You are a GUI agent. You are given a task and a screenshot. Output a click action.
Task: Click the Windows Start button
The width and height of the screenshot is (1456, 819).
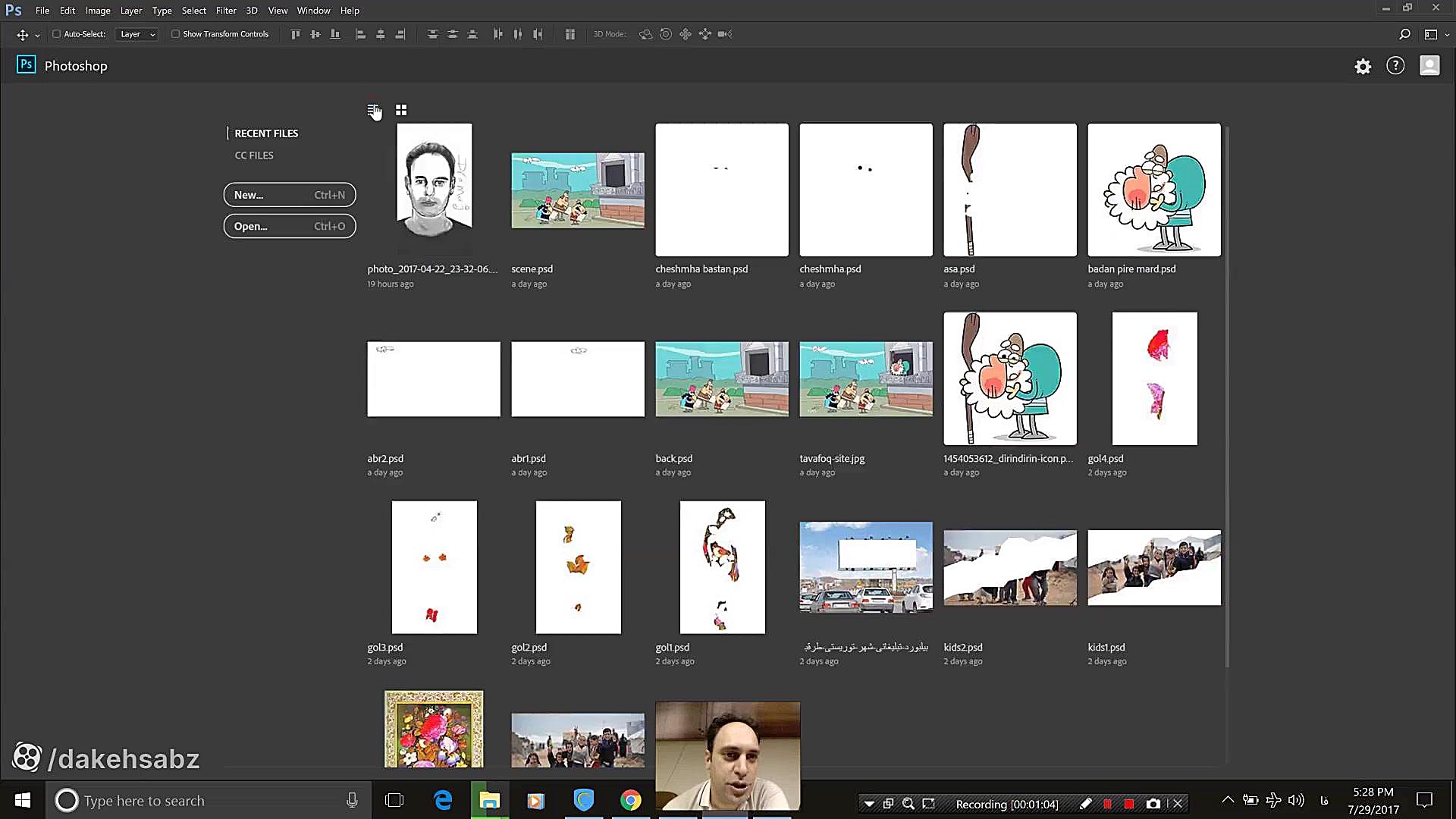23,800
